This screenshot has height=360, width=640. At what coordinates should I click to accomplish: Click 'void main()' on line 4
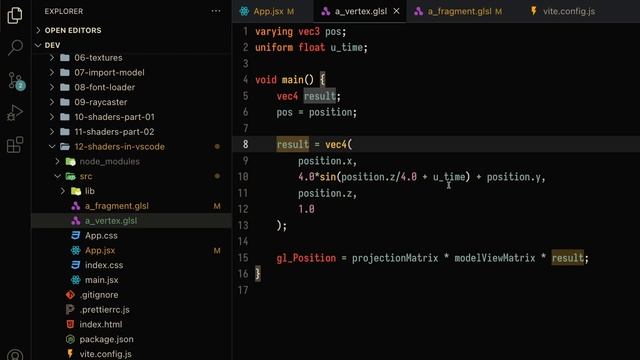point(284,80)
